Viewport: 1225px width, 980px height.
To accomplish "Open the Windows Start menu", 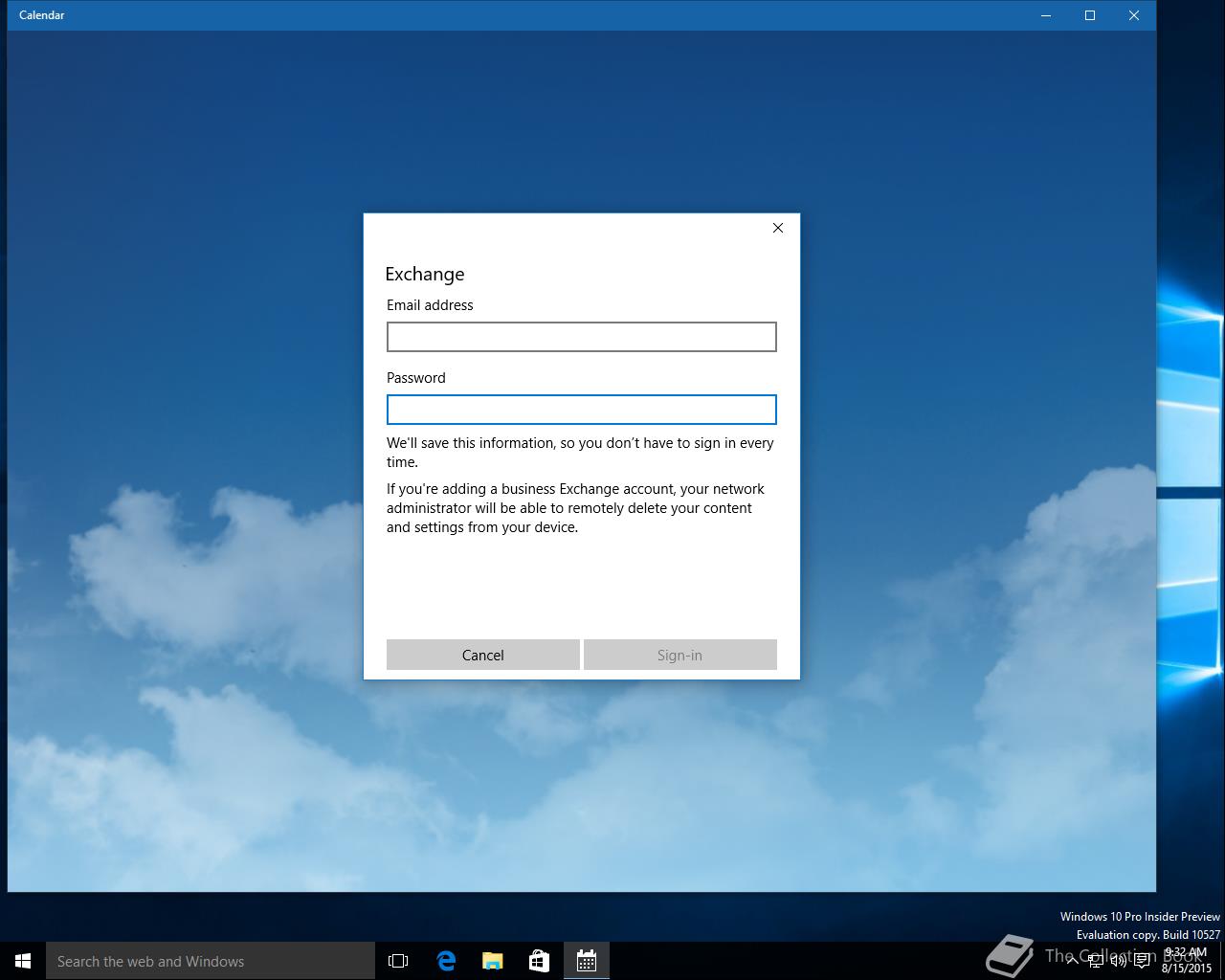I will pos(23,961).
